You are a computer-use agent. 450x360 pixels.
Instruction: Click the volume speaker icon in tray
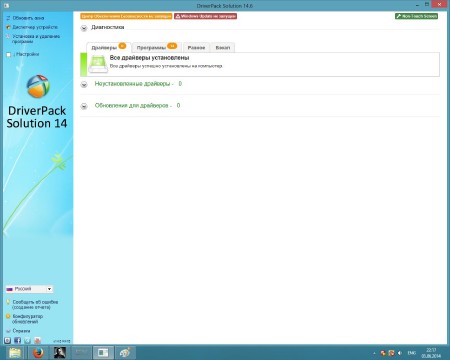point(400,353)
